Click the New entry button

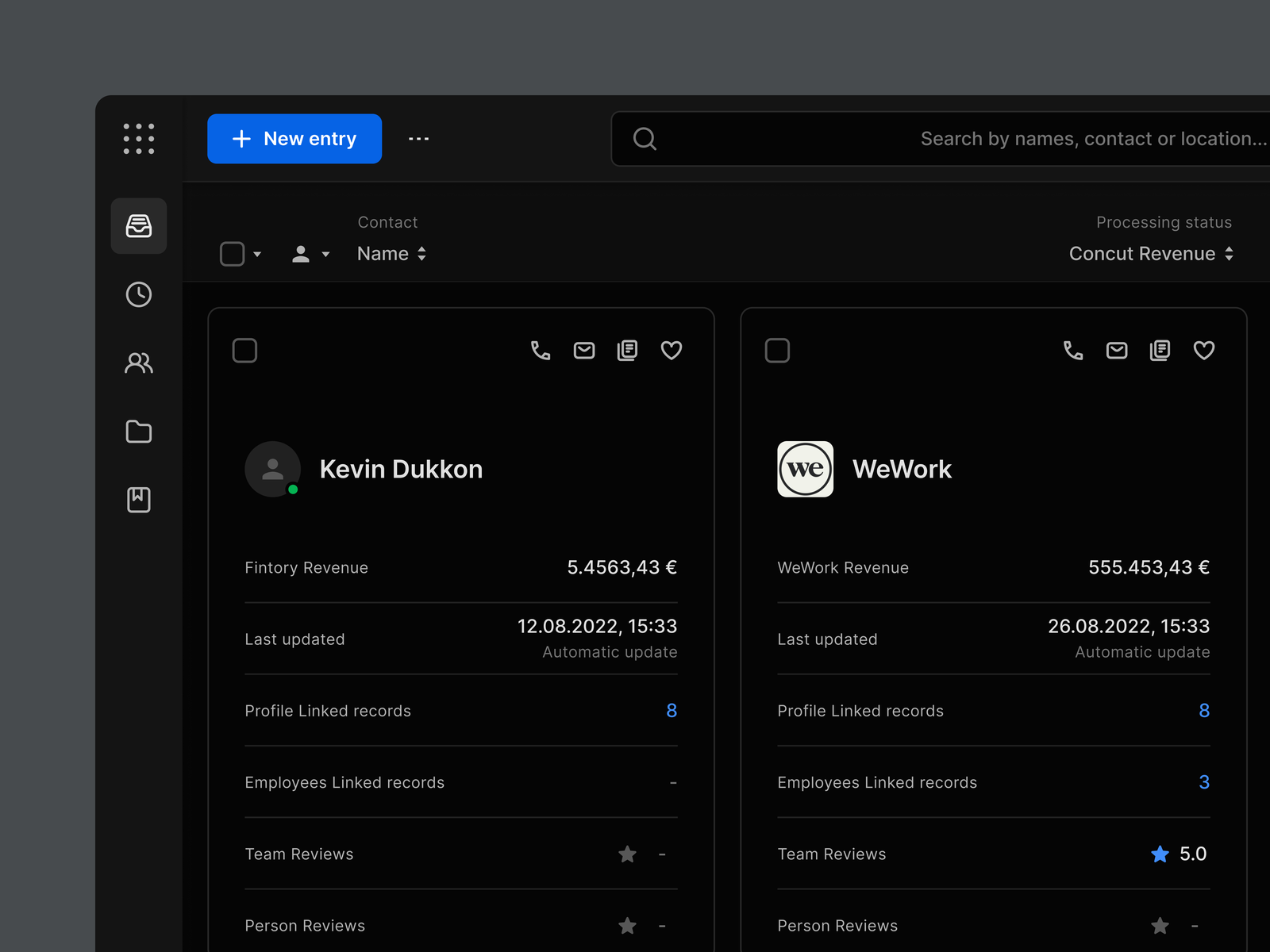point(294,139)
